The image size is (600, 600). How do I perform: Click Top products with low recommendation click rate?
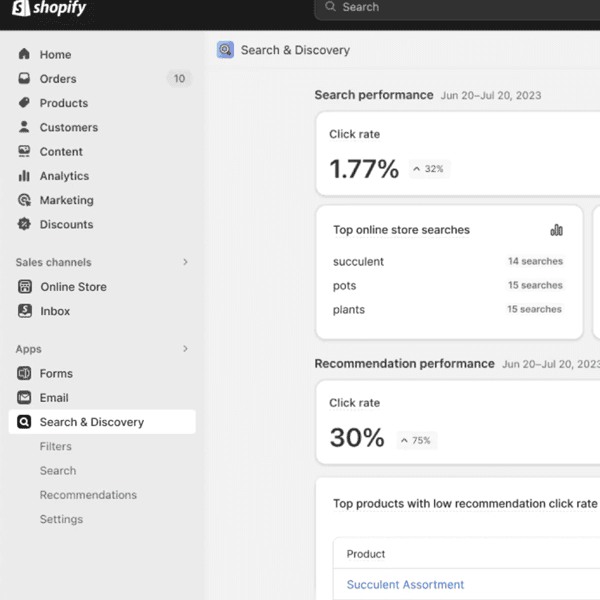(x=465, y=504)
